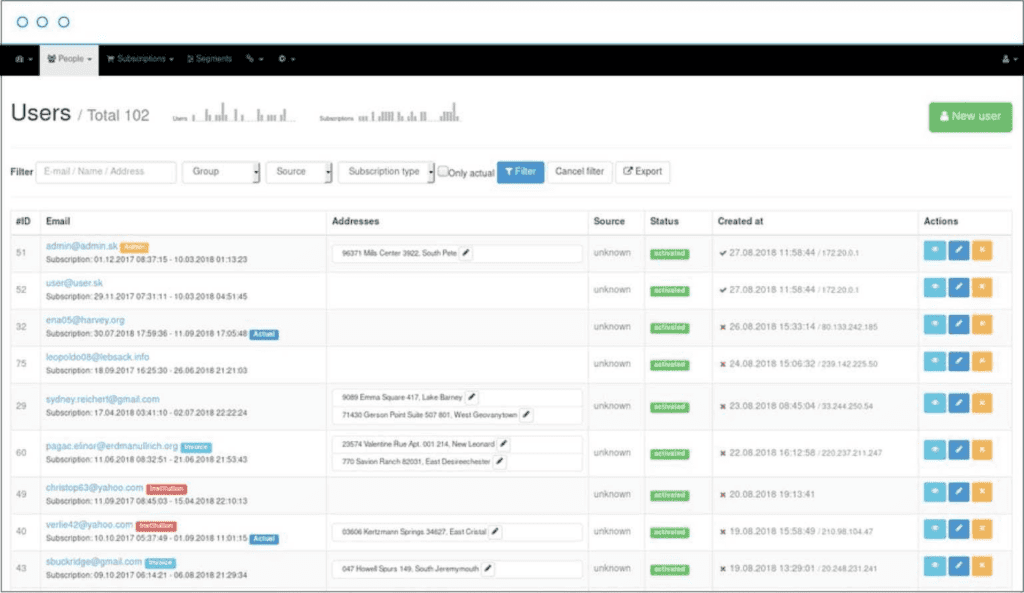Delete user leopoldo08@lebsack.info
Viewport: 1024px width, 593px height.
(982, 362)
